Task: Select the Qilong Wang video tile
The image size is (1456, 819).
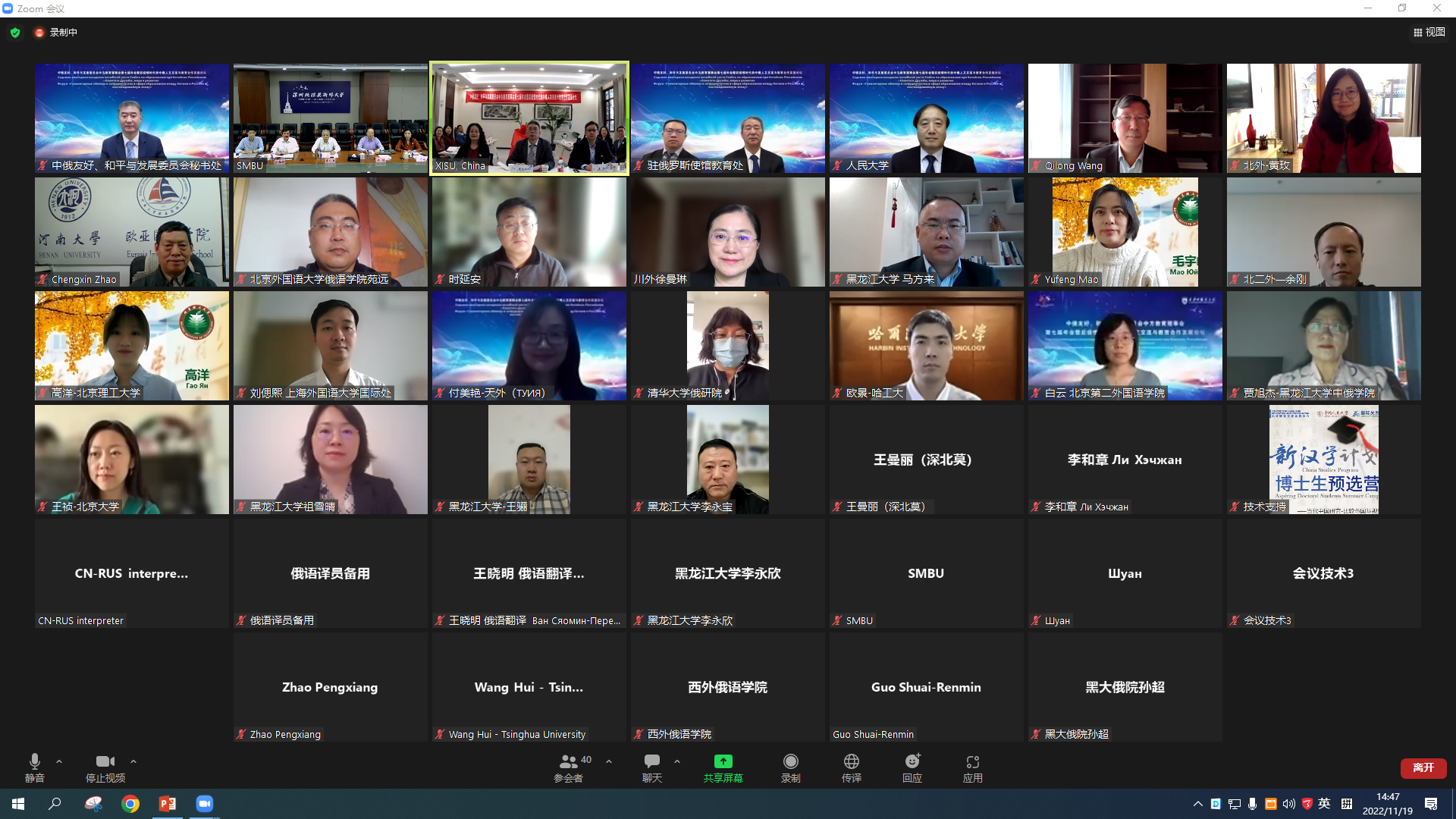Action: [x=1125, y=118]
